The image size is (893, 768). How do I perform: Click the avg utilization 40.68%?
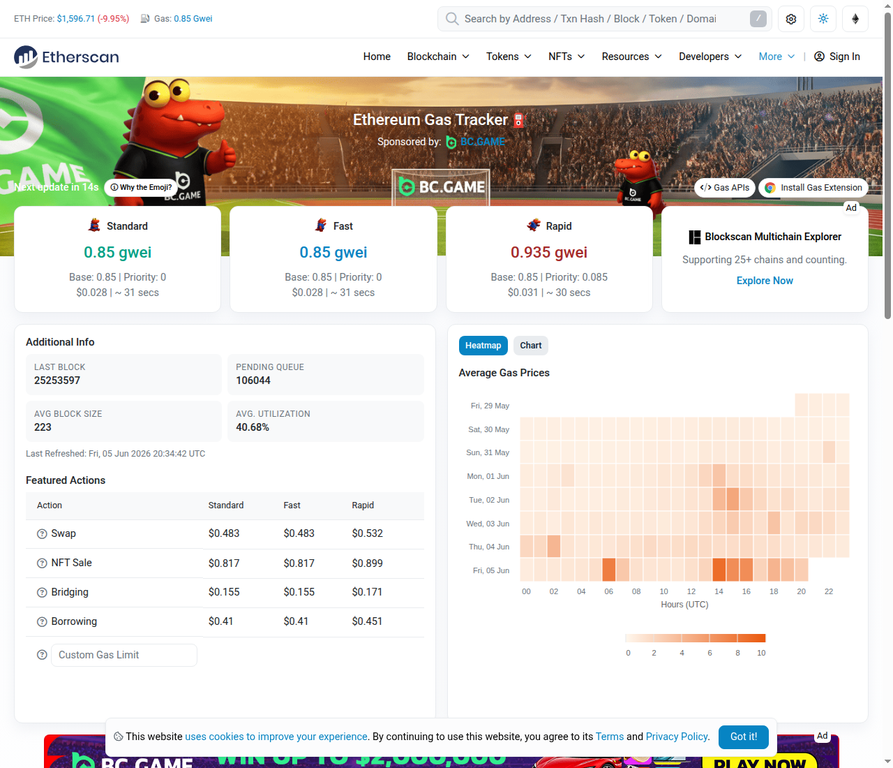pyautogui.click(x=252, y=427)
